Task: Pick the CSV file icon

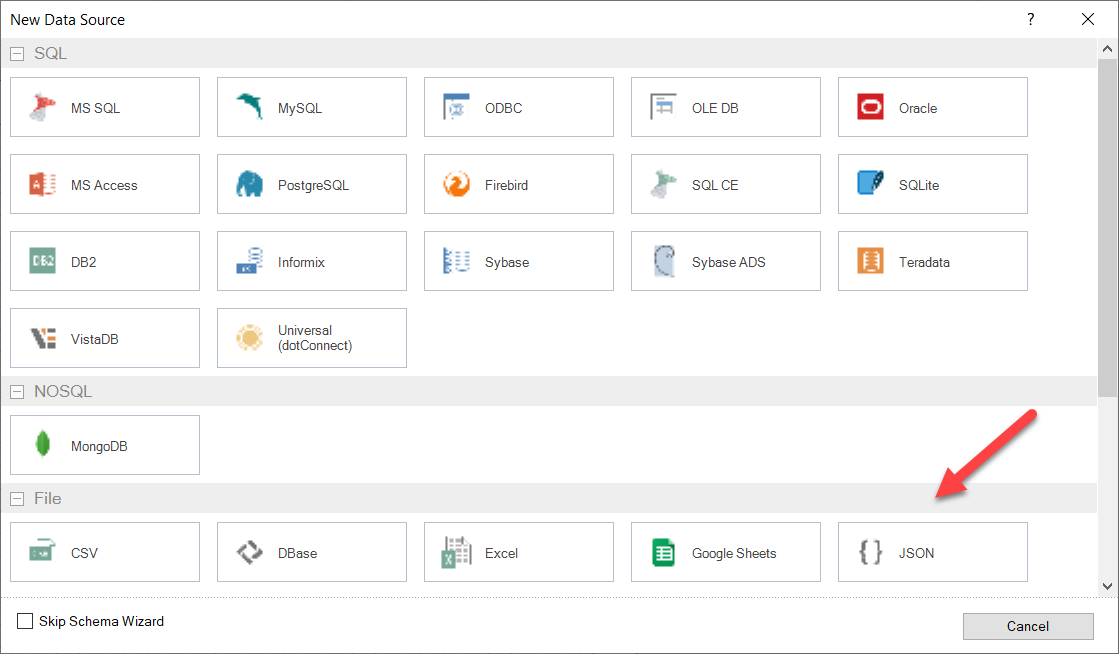Action: tap(42, 552)
